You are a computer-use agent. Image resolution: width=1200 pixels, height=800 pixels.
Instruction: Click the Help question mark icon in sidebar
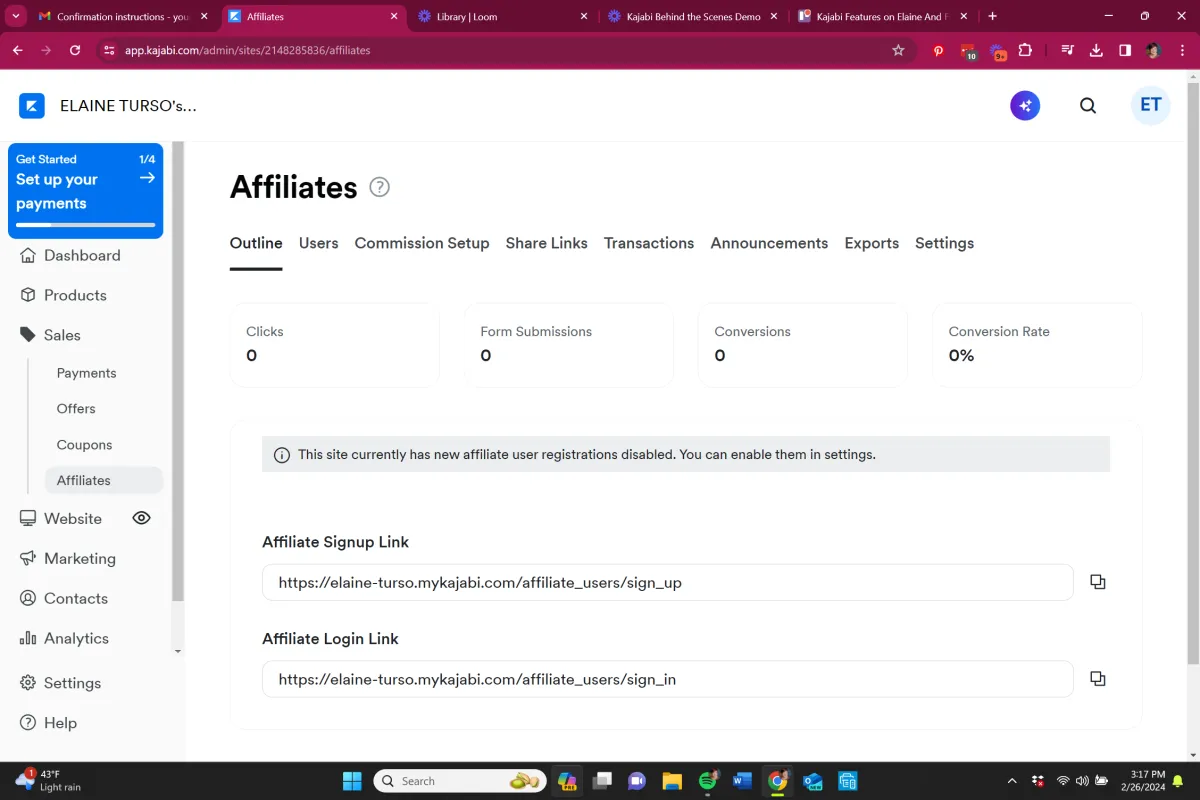point(28,723)
